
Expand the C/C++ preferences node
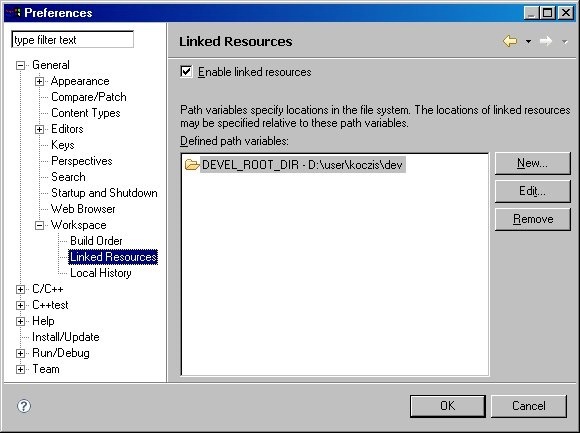[x=21, y=289]
